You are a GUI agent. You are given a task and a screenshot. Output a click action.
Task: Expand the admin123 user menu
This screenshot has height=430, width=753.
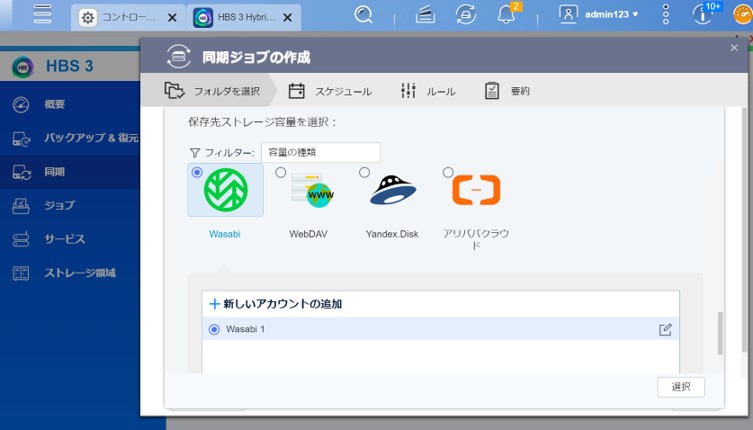pyautogui.click(x=598, y=14)
